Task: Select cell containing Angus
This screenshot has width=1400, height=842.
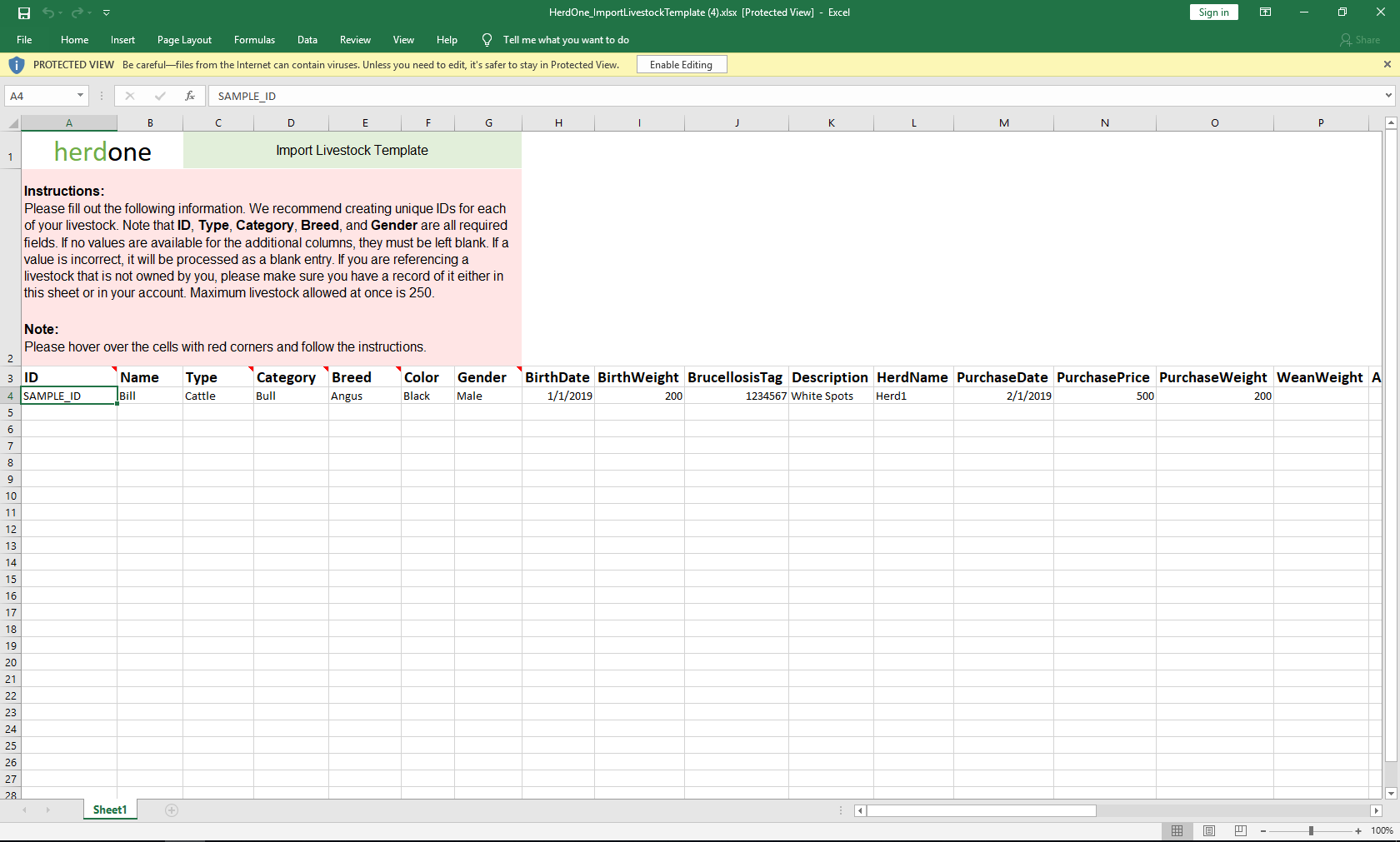Action: tap(365, 396)
